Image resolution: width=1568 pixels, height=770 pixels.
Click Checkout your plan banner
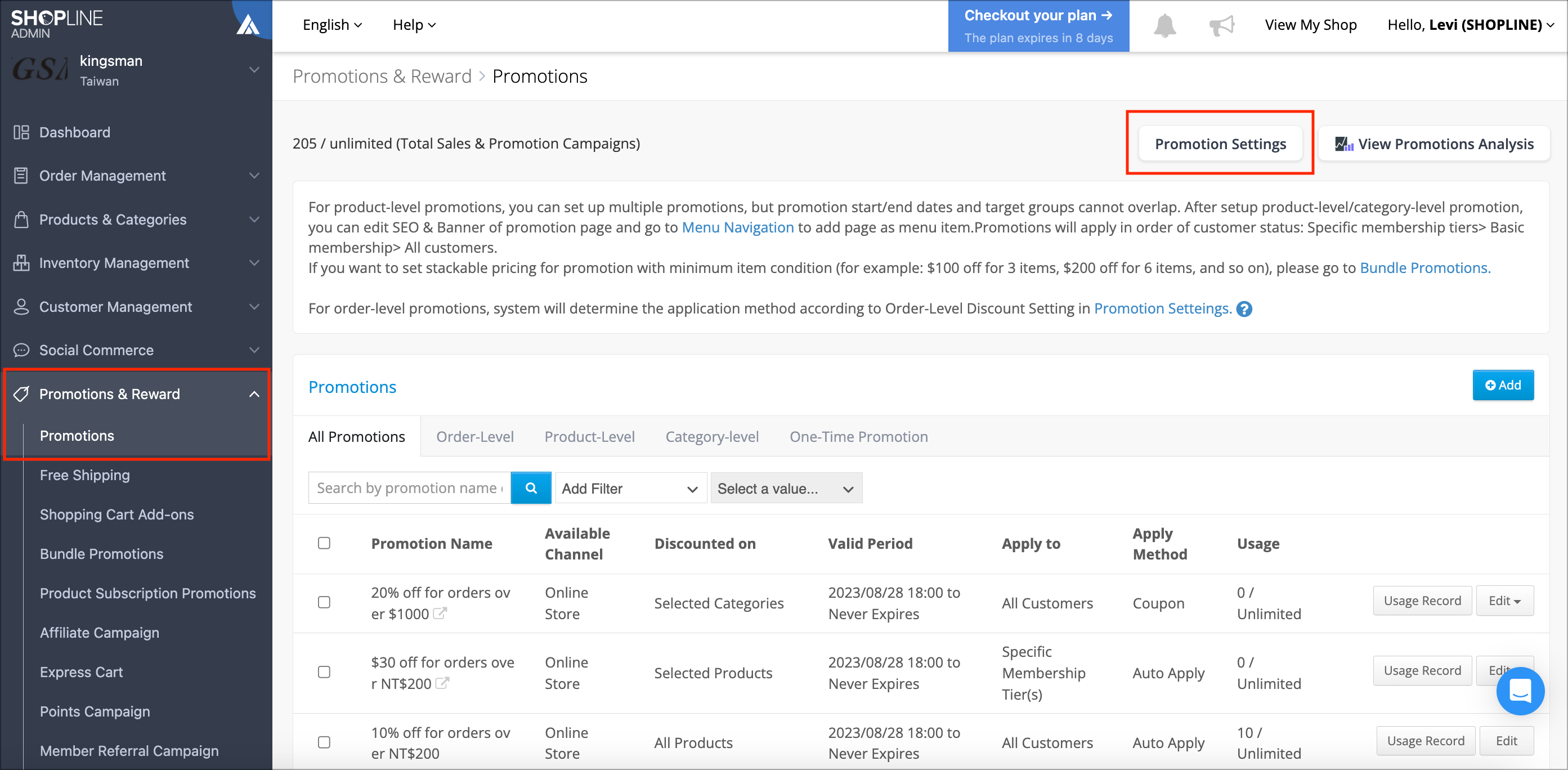(x=1038, y=25)
